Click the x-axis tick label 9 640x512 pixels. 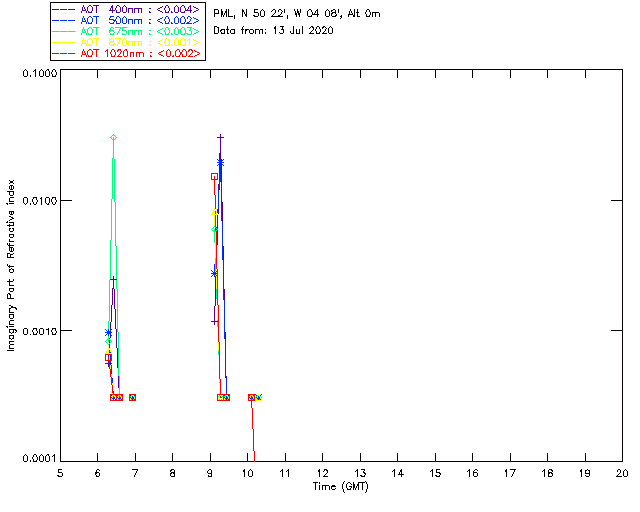210,473
